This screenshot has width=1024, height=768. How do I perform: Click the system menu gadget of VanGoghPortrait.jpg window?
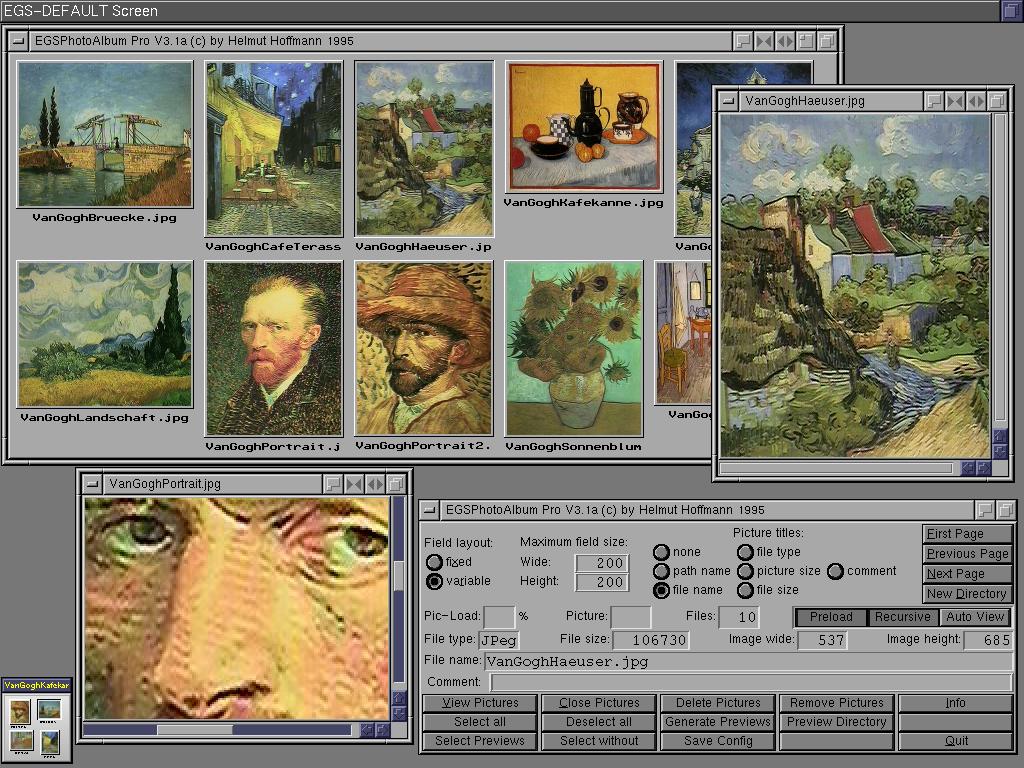click(x=92, y=484)
